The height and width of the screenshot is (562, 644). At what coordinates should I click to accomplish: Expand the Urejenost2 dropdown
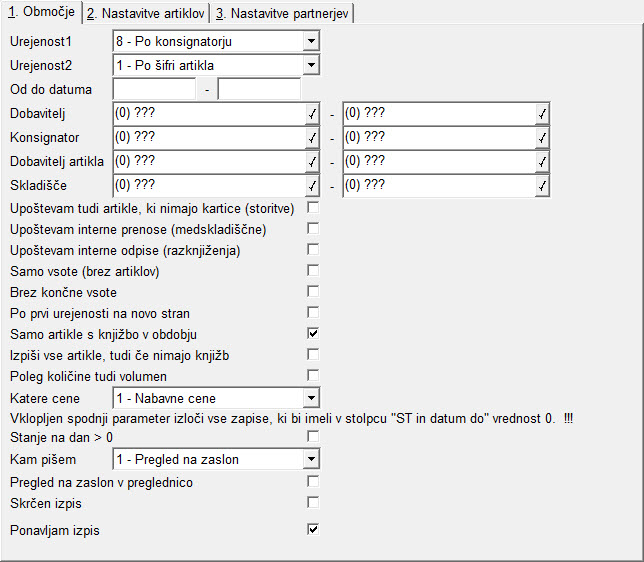[311, 65]
